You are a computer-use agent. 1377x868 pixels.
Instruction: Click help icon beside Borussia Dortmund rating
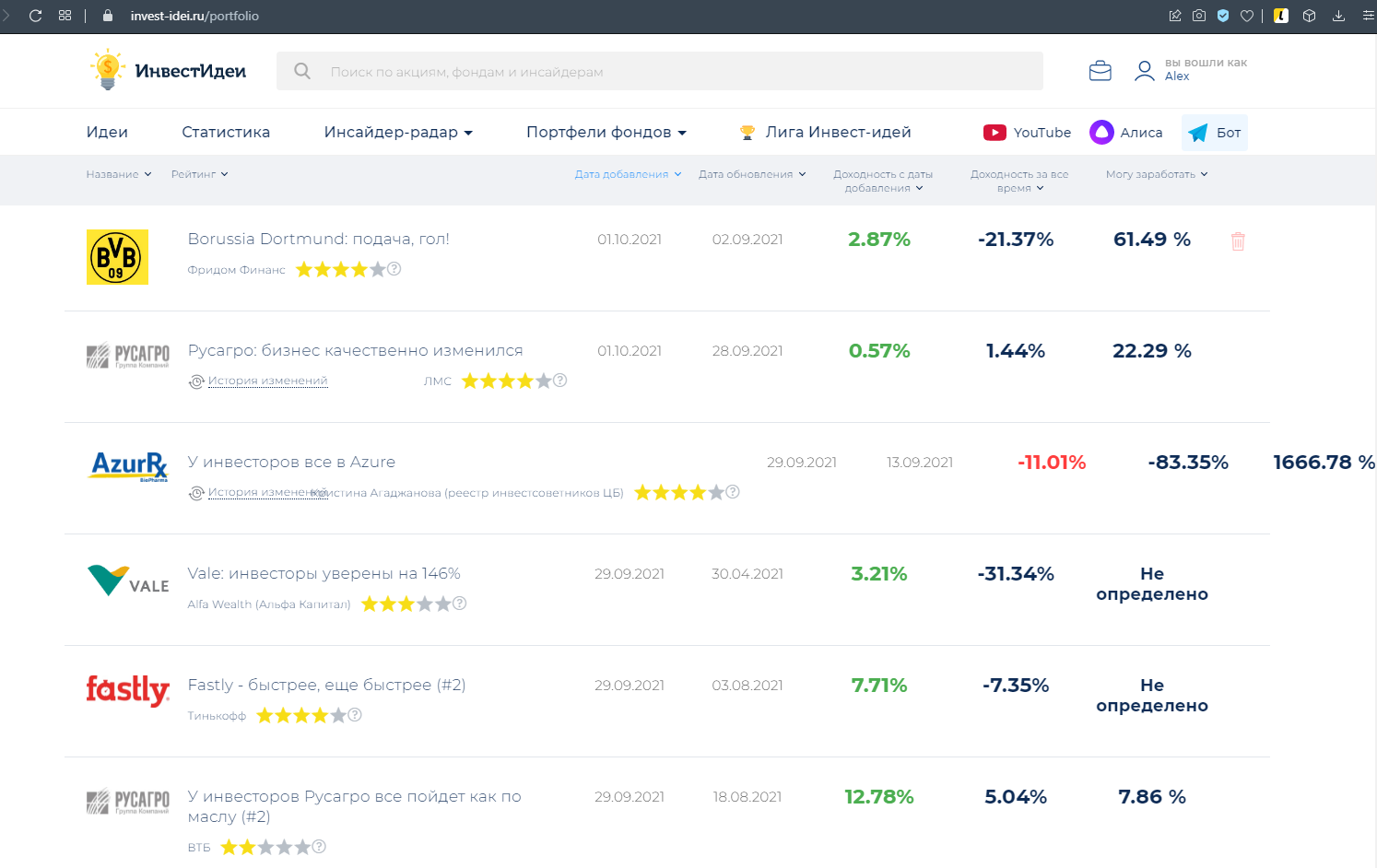394,269
